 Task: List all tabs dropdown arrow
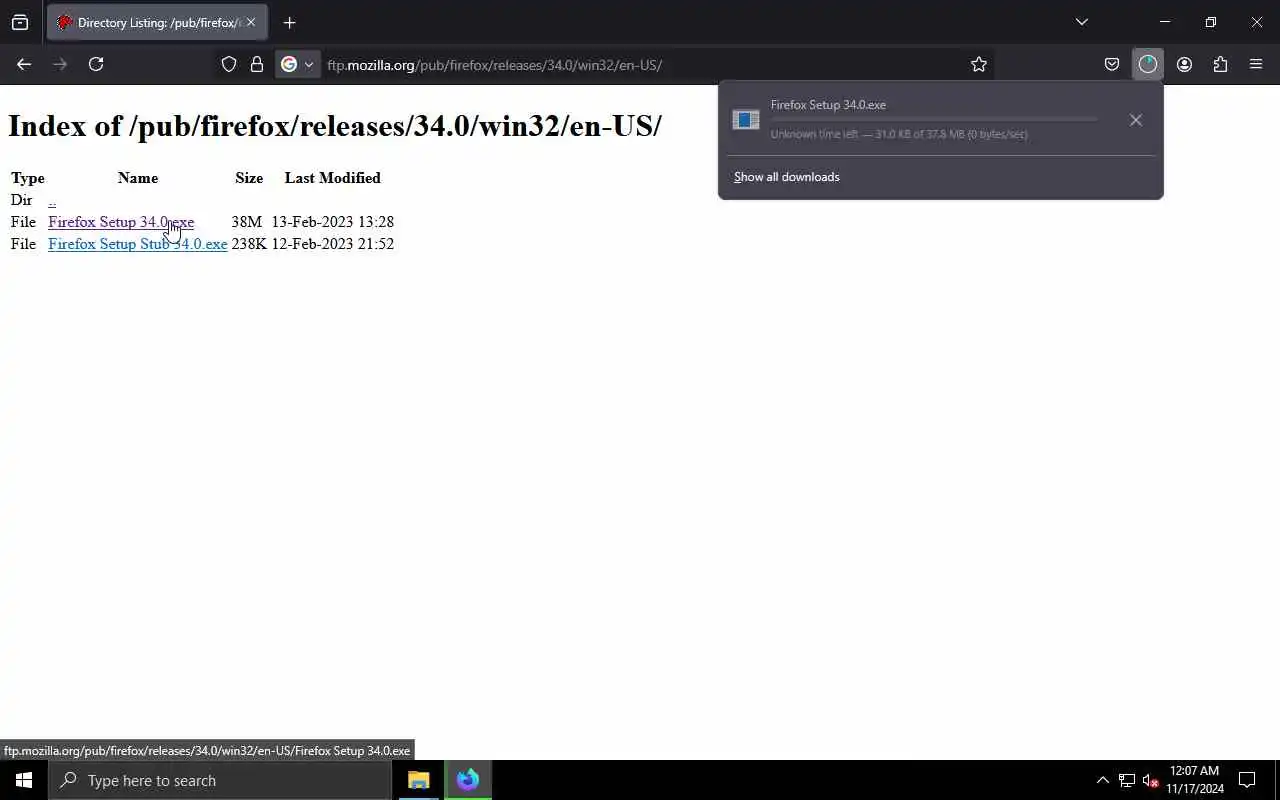coord(1081,22)
